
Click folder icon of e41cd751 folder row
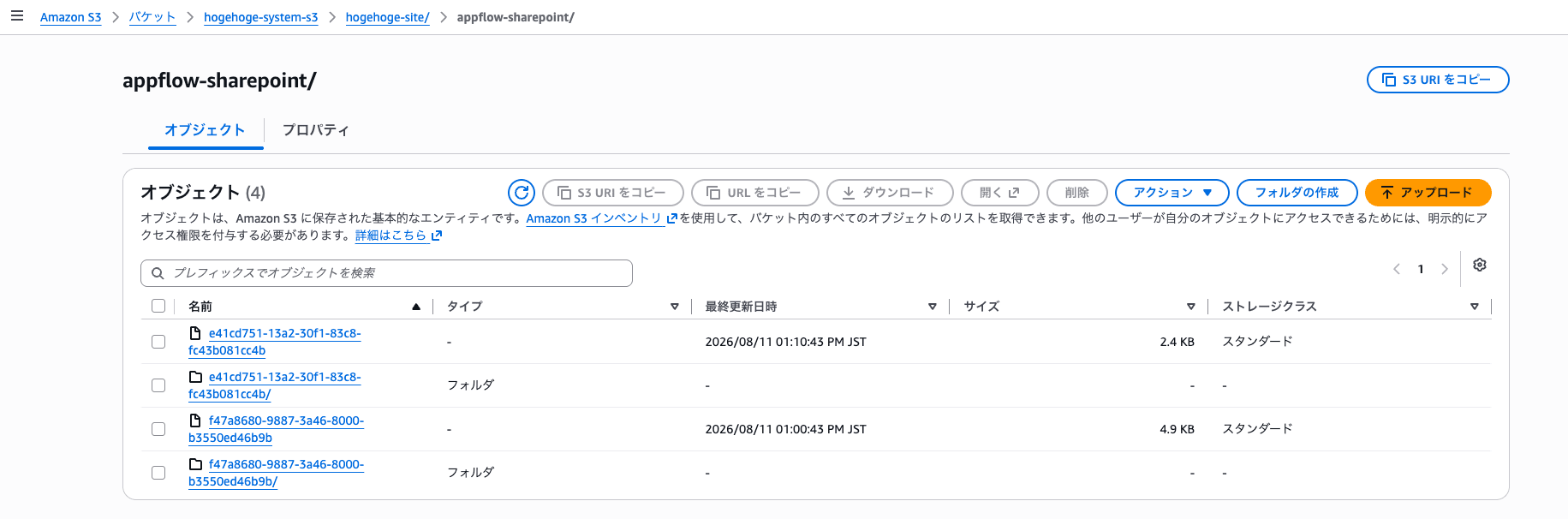tap(195, 377)
